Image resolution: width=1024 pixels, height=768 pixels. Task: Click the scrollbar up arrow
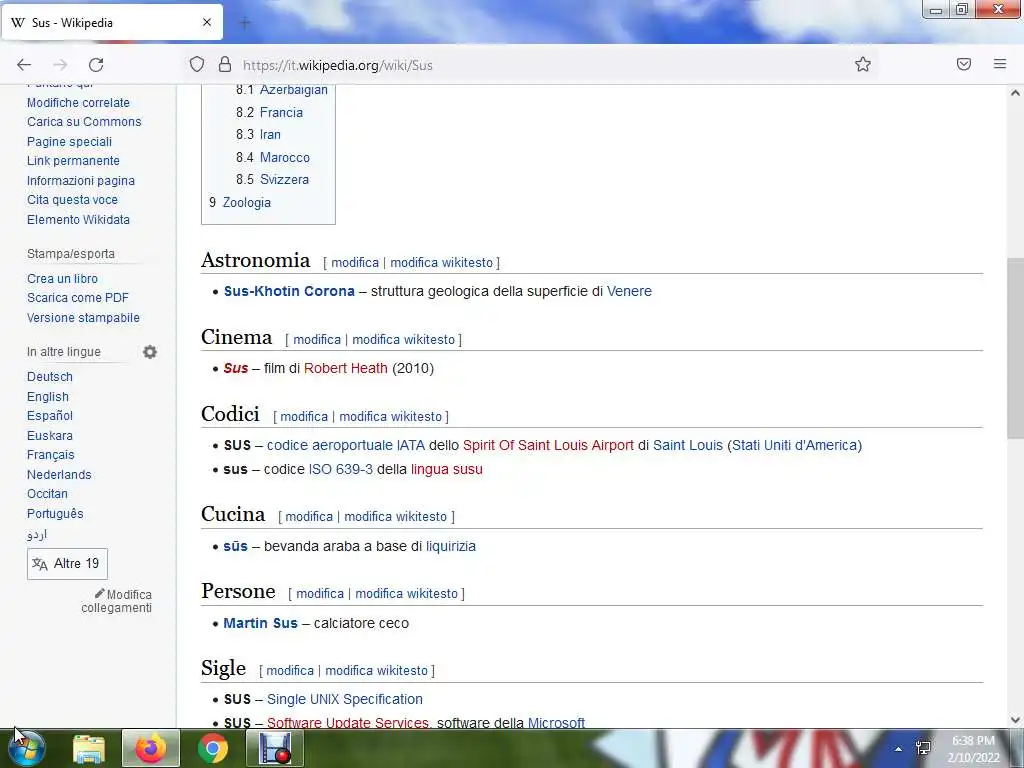pos(1015,93)
